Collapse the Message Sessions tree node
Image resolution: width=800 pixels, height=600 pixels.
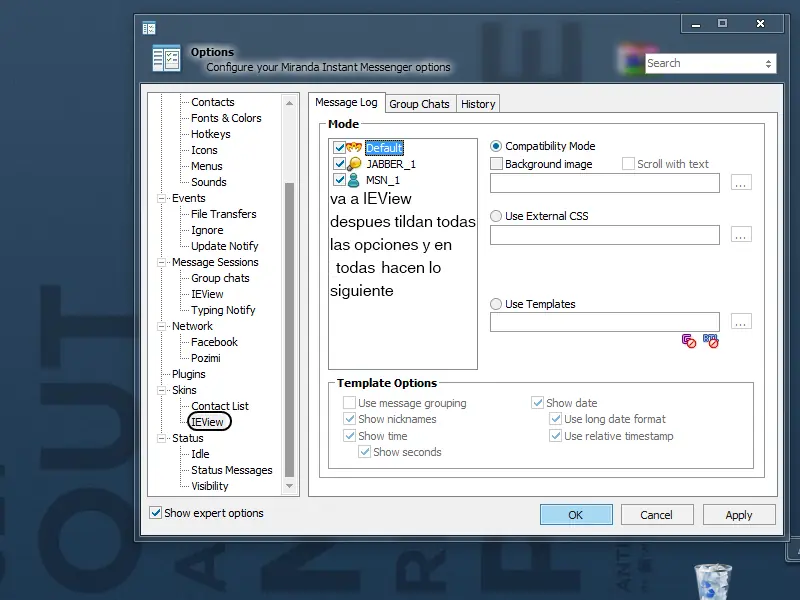pos(161,262)
